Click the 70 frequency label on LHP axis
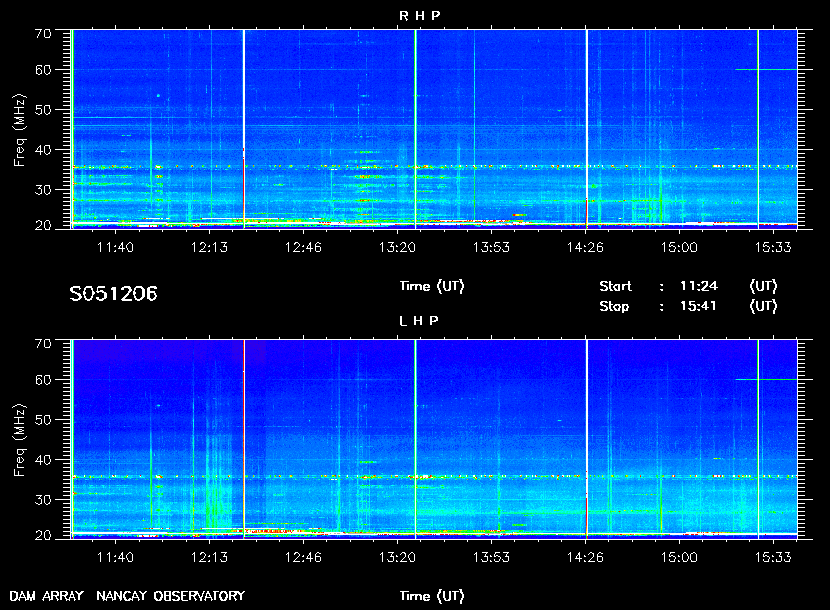Screen dimensions: 830x610 click(43, 344)
